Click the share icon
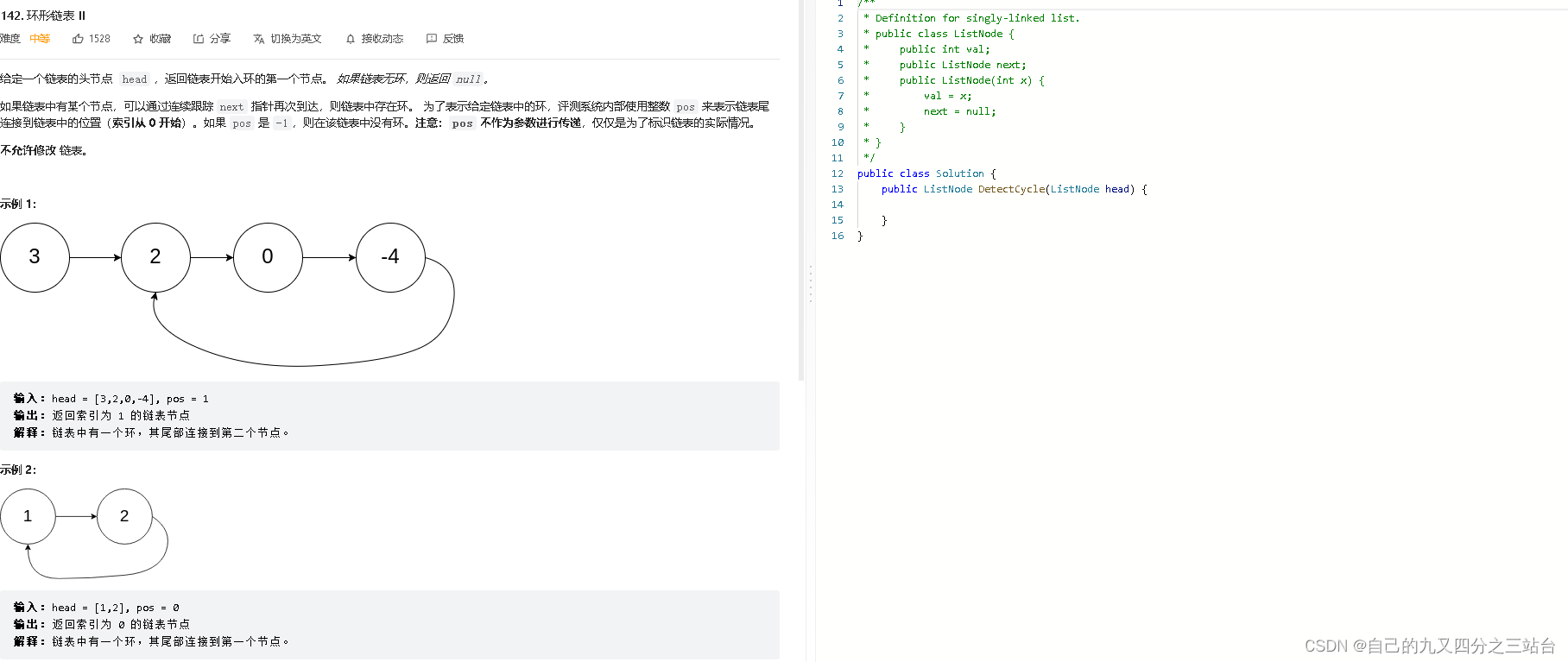The width and height of the screenshot is (1568, 662). (199, 39)
